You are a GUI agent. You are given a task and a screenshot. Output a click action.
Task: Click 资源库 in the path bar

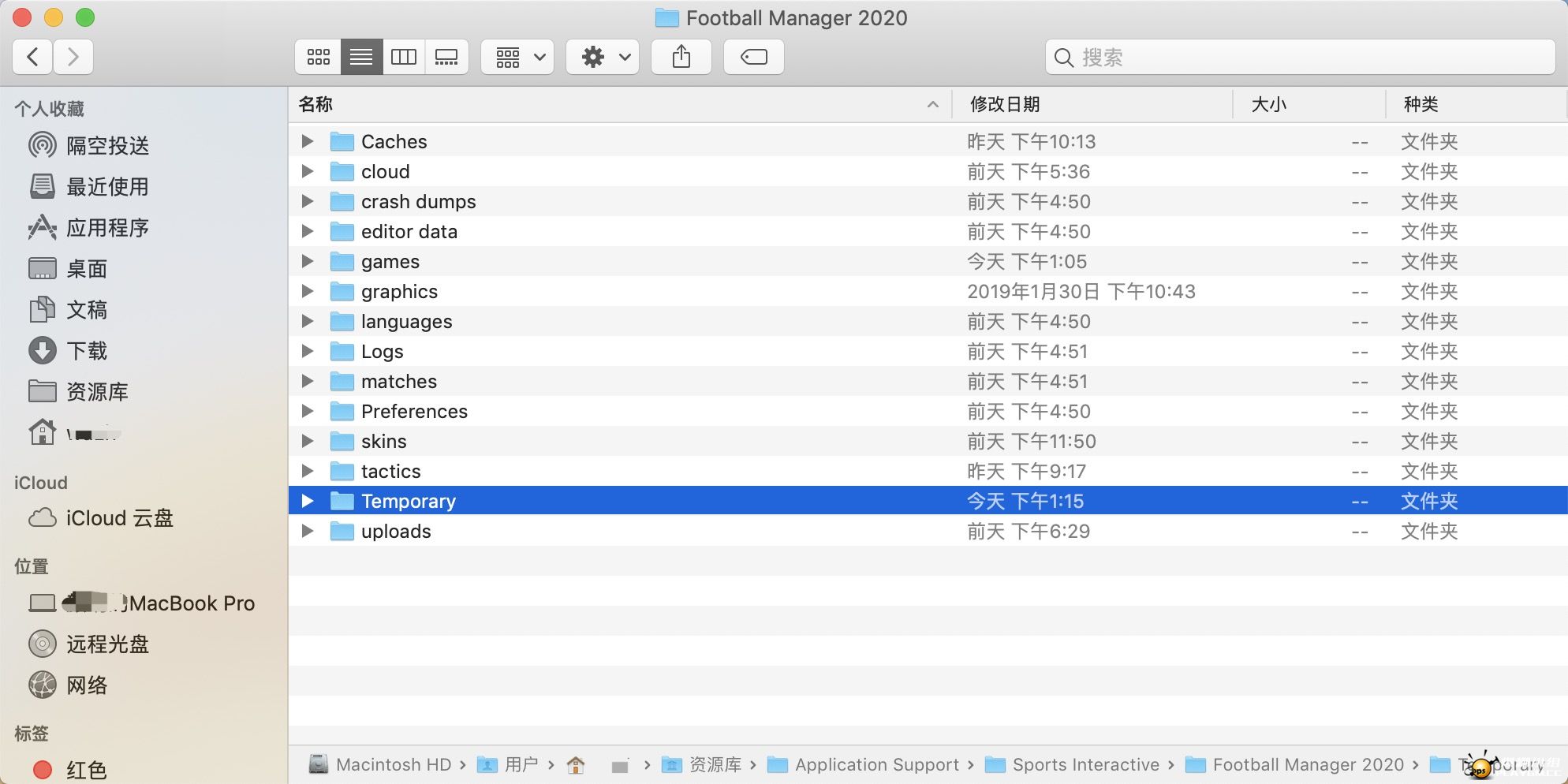[701, 764]
